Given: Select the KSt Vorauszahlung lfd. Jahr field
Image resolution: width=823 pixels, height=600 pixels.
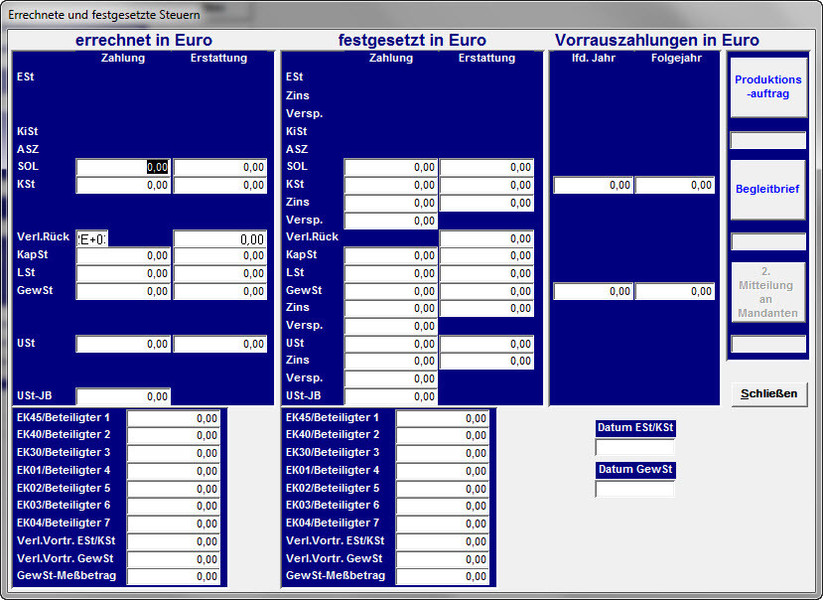Looking at the screenshot, I should (594, 185).
